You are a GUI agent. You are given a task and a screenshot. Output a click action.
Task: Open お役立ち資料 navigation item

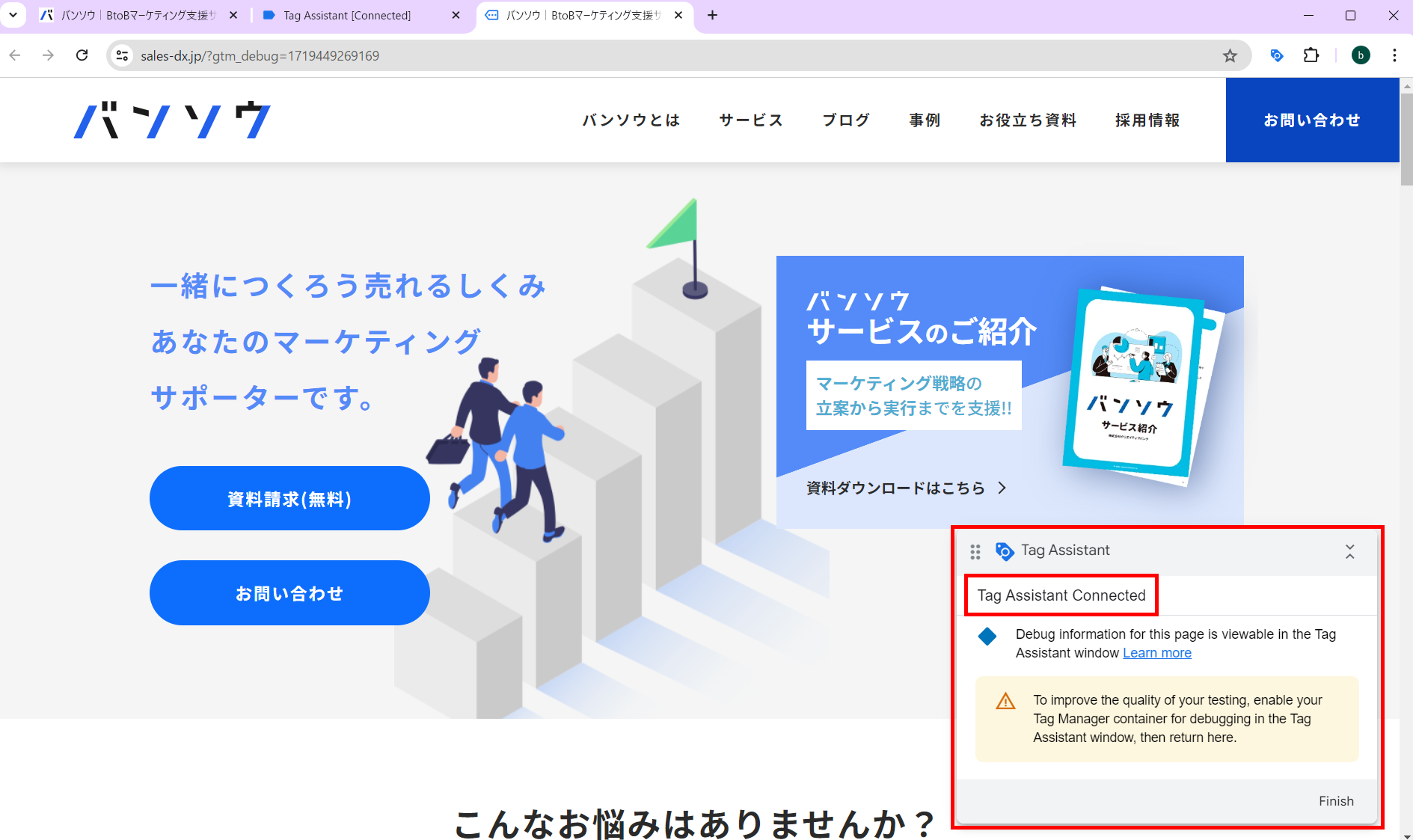1028,120
